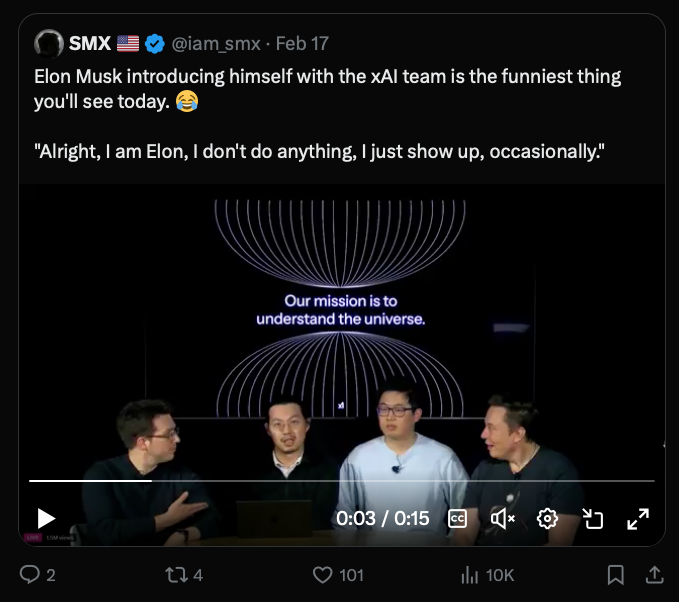The image size is (679, 602).
Task: Click the blue verified badge
Action: pos(155,44)
